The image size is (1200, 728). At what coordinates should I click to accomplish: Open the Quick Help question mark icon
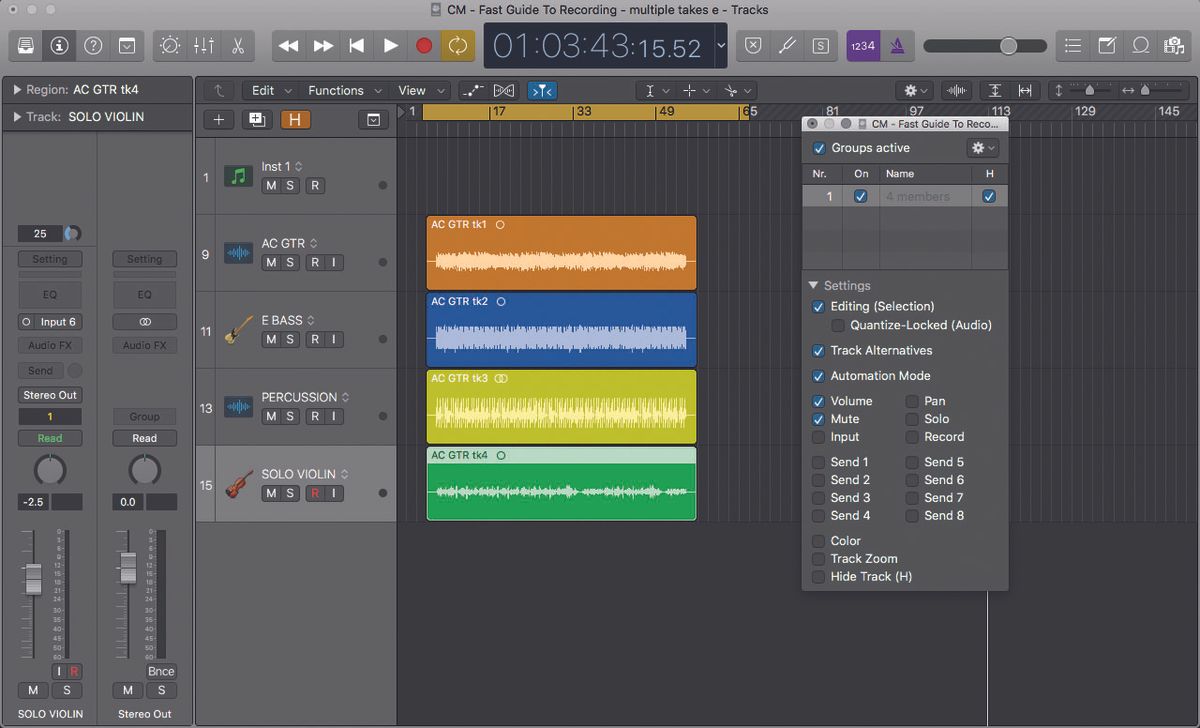[93, 46]
